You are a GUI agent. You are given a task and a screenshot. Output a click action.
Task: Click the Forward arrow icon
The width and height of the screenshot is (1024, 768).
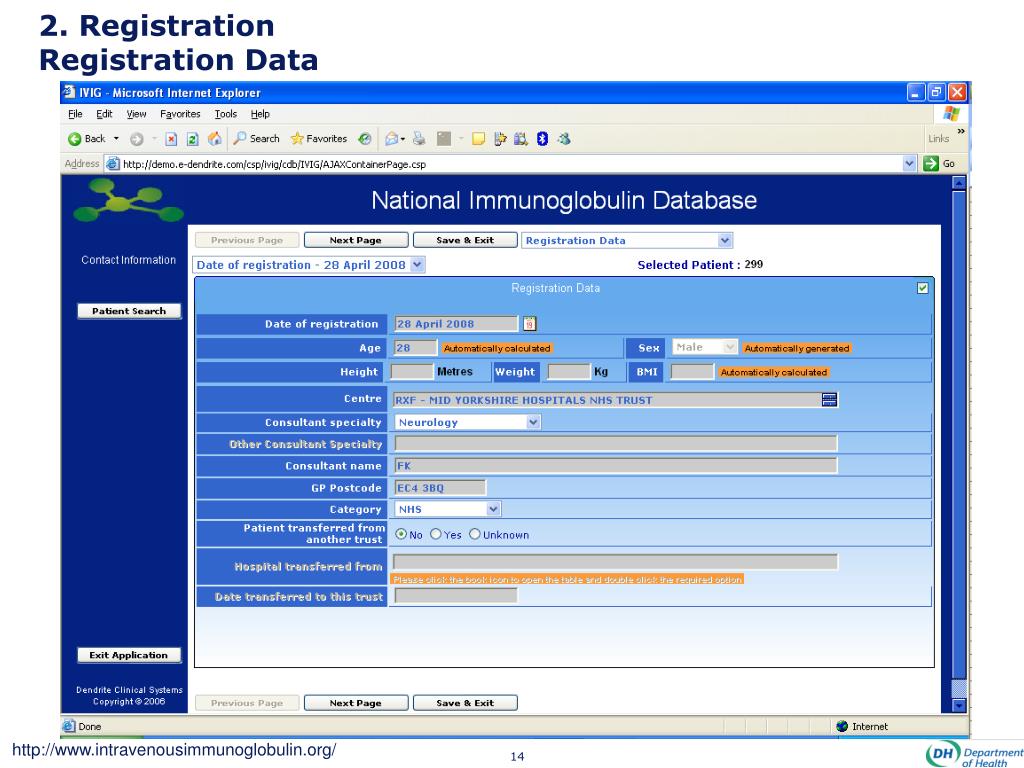(x=136, y=138)
